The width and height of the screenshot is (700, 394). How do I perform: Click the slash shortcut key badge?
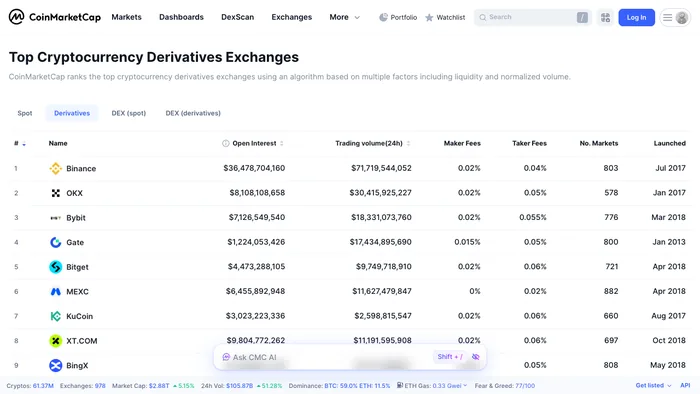582,17
